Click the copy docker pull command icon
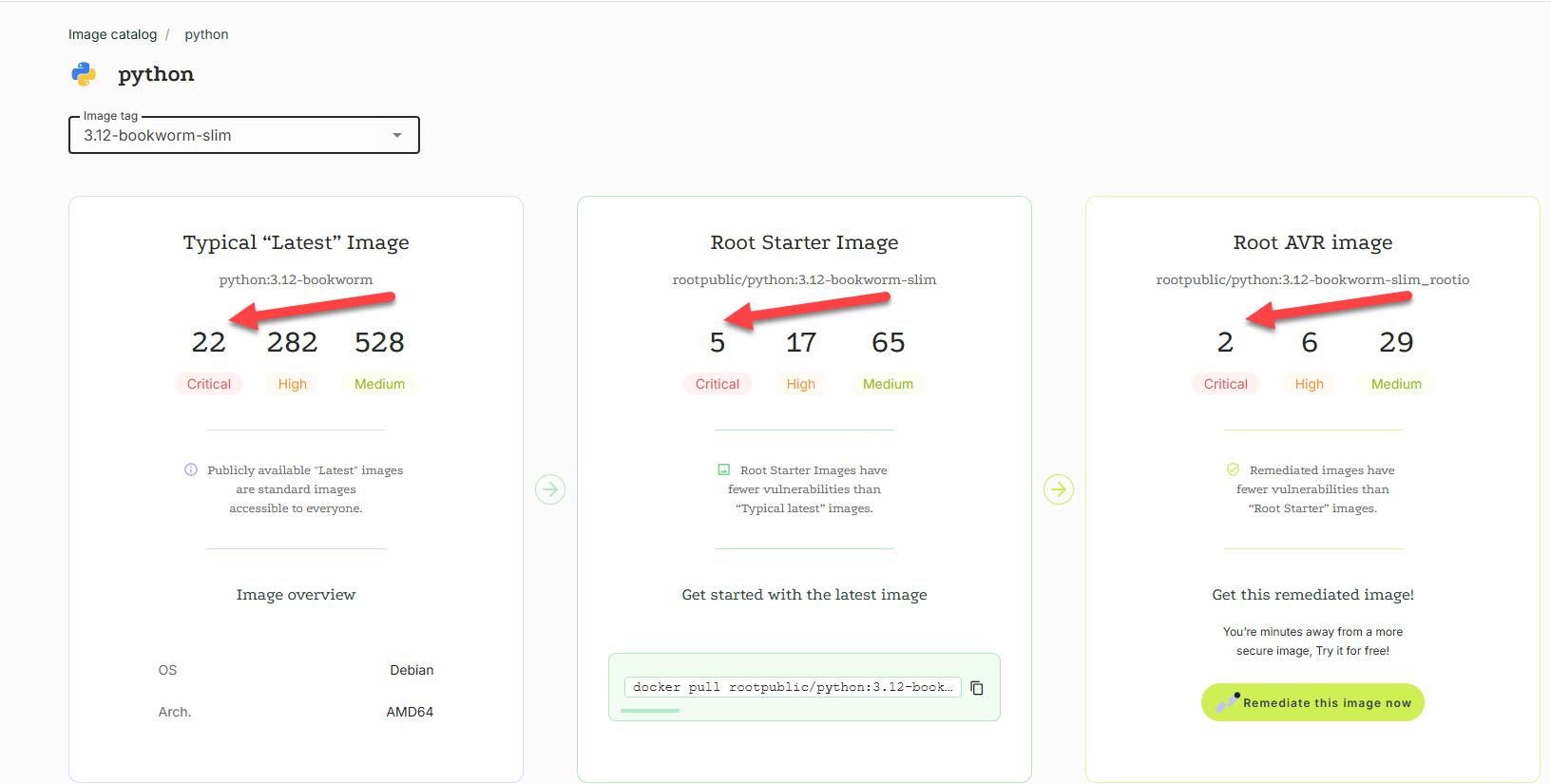This screenshot has width=1551, height=784. click(977, 687)
